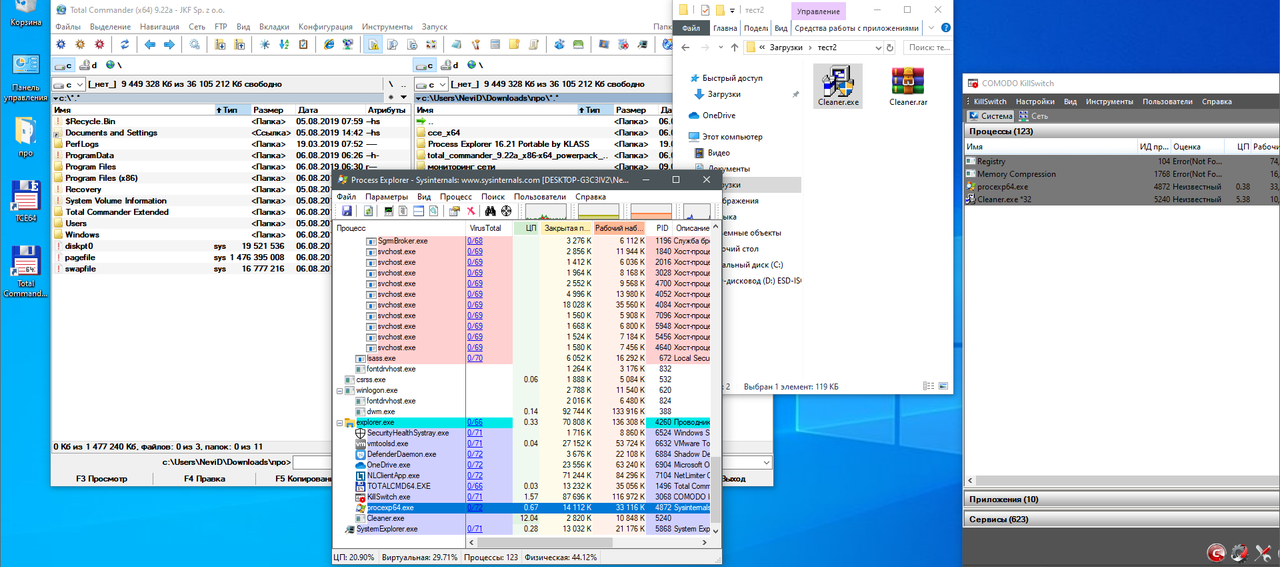Open Процесс menu in Process Explorer
Image resolution: width=1280 pixels, height=567 pixels.
click(x=456, y=197)
